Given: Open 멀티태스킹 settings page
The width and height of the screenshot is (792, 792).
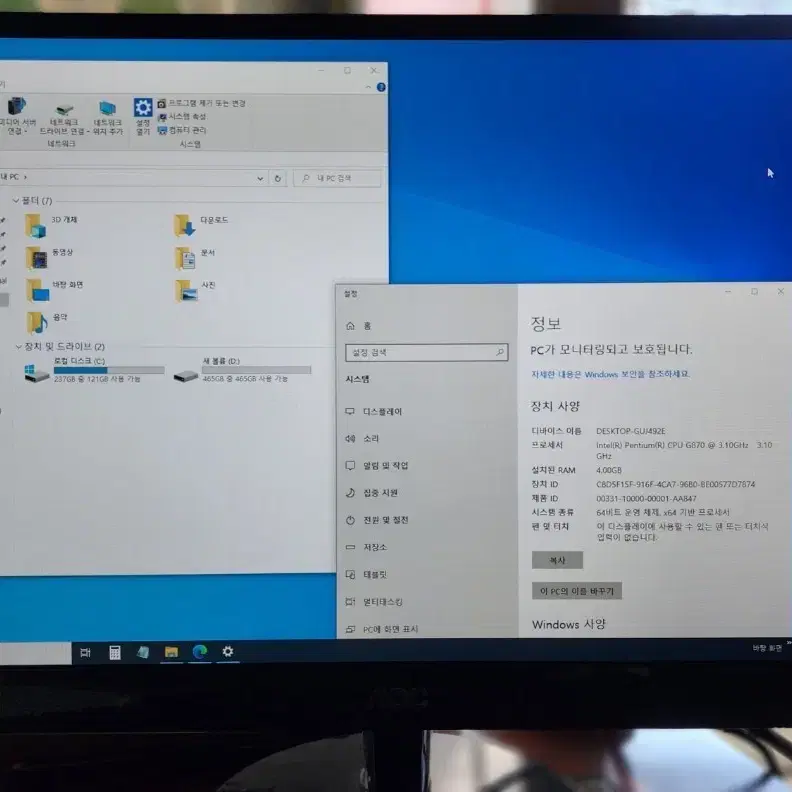Looking at the screenshot, I should click(374, 602).
